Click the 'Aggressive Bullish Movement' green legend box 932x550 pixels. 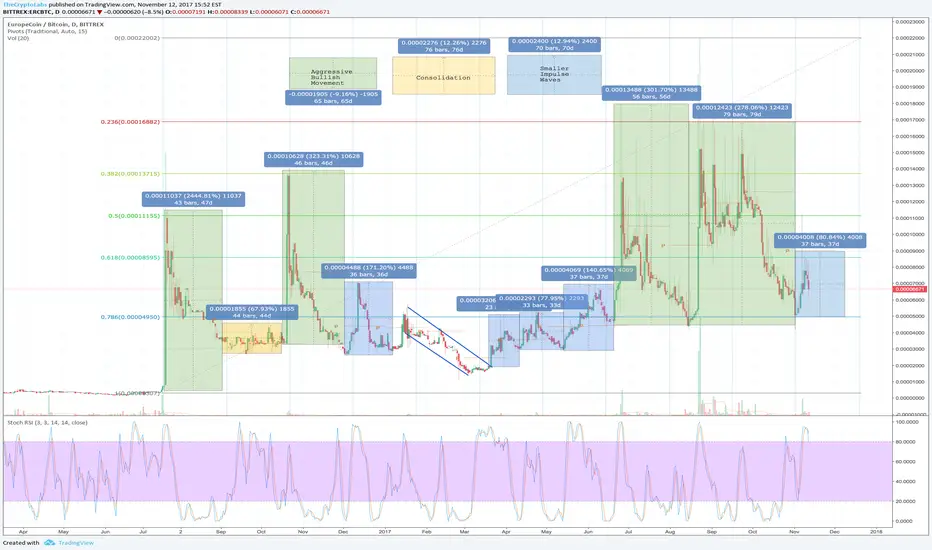coord(333,73)
